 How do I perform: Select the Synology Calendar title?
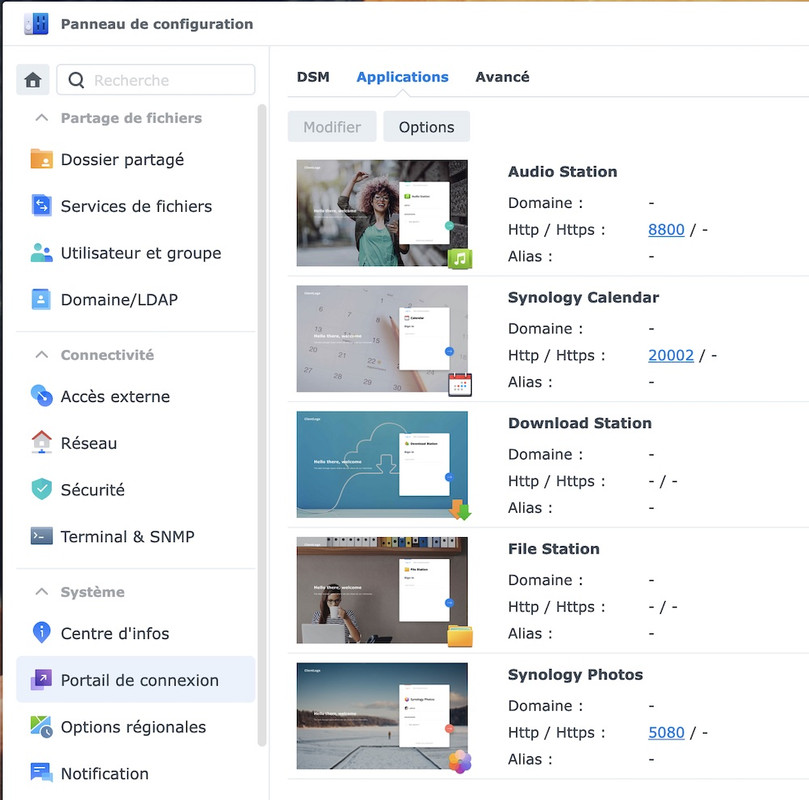point(583,298)
